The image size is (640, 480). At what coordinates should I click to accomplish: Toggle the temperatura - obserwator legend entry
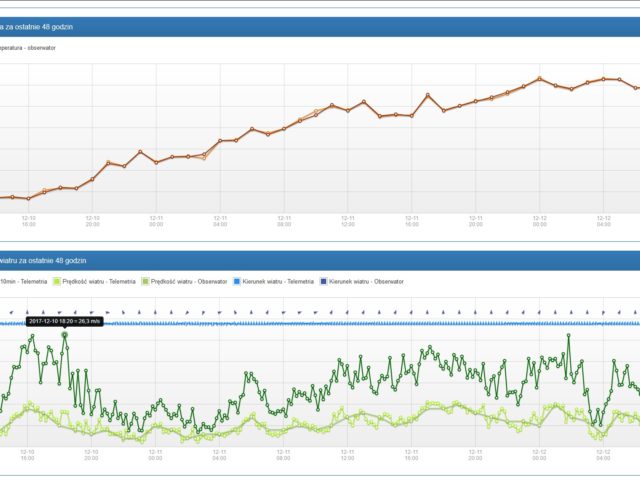pos(30,47)
